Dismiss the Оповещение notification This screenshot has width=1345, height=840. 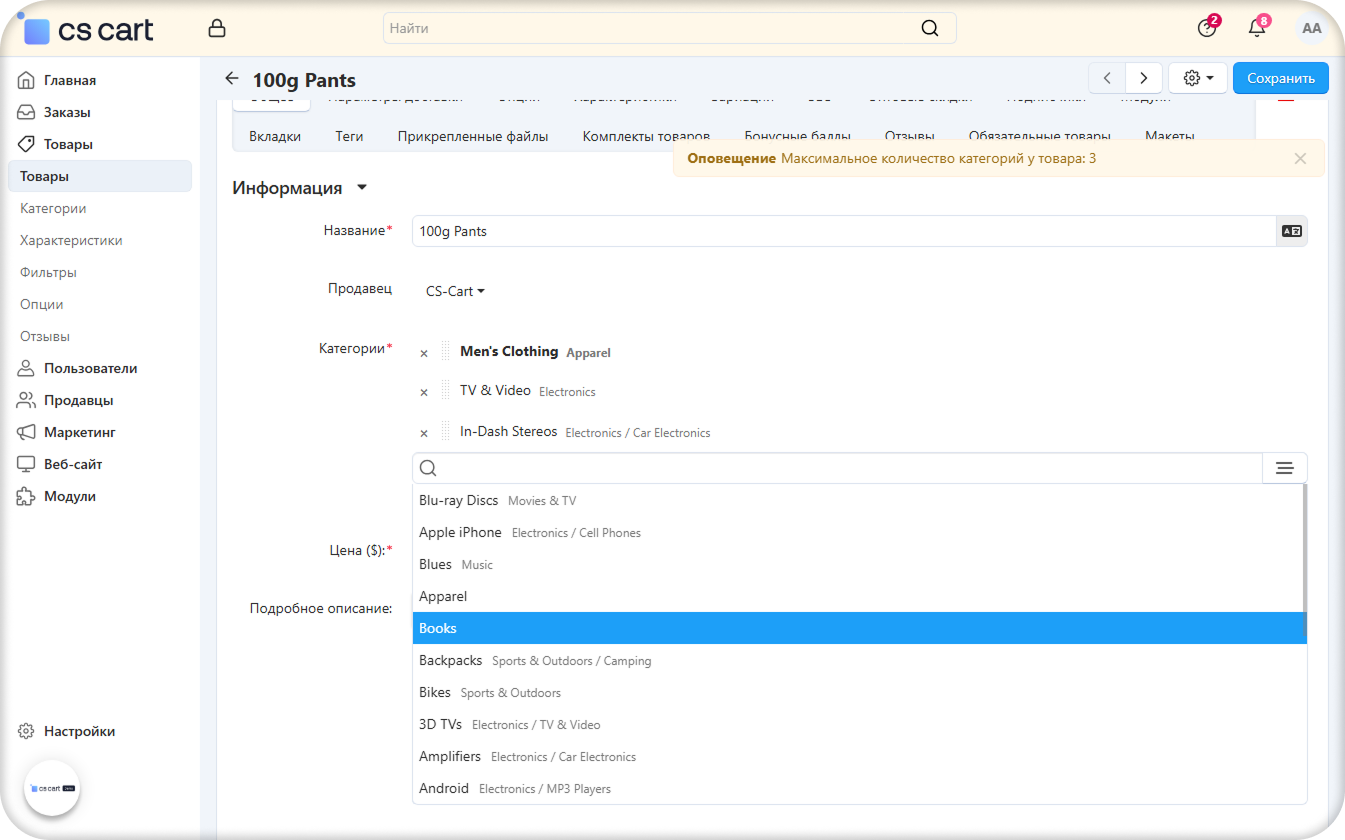point(1300,158)
